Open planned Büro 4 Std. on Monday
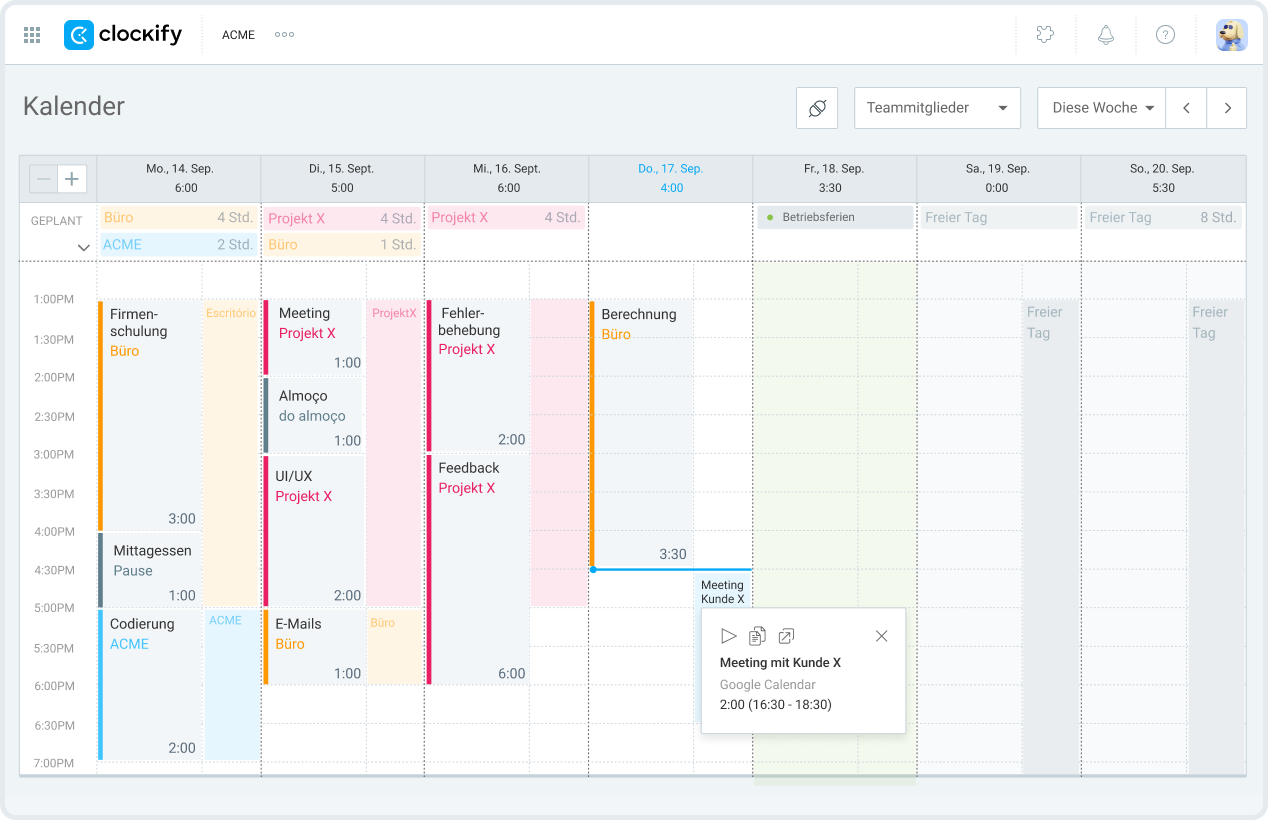The width and height of the screenshot is (1268, 820). point(178,217)
